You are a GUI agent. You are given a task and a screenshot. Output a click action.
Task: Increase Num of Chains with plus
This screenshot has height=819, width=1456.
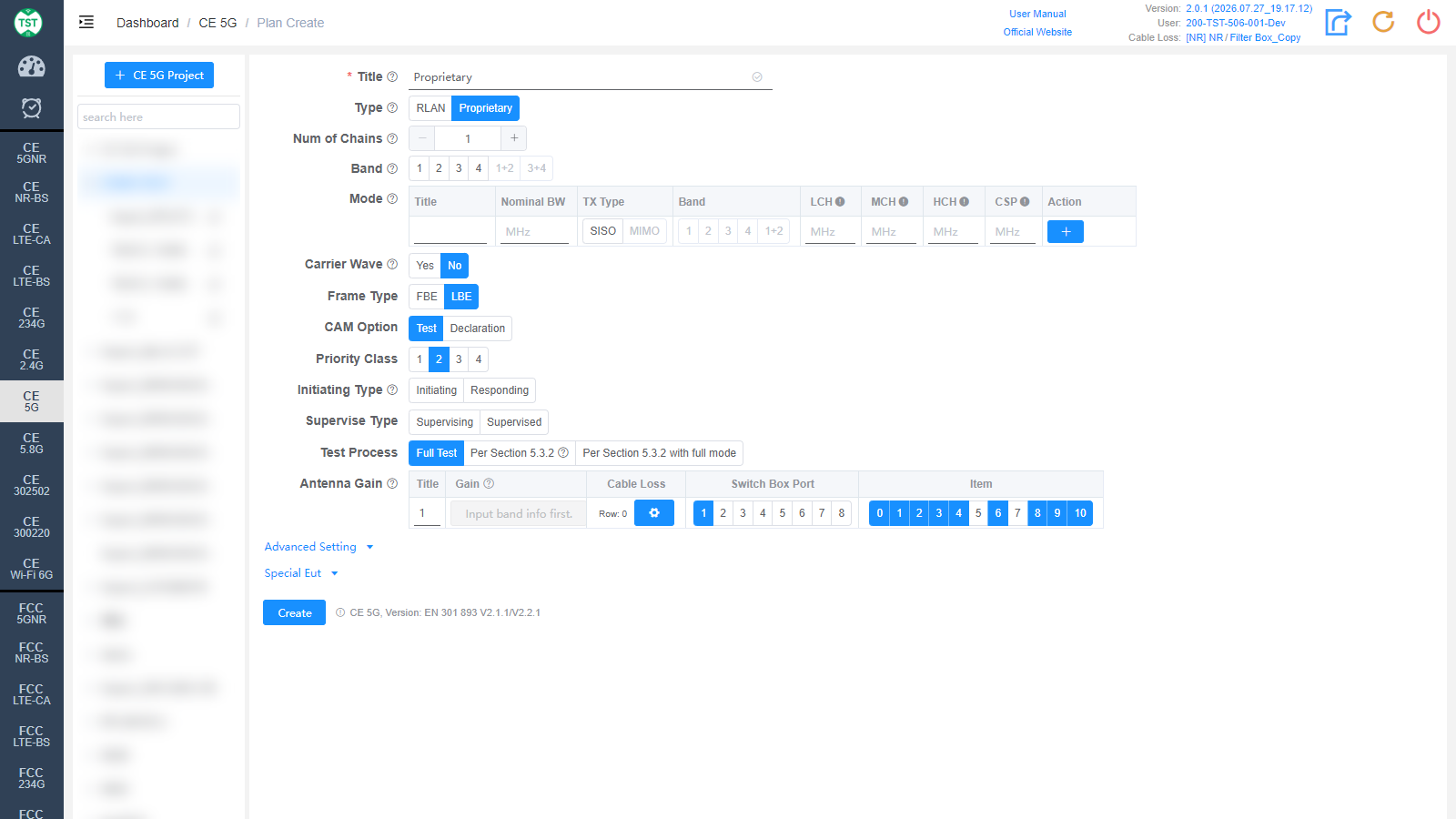[x=514, y=138]
